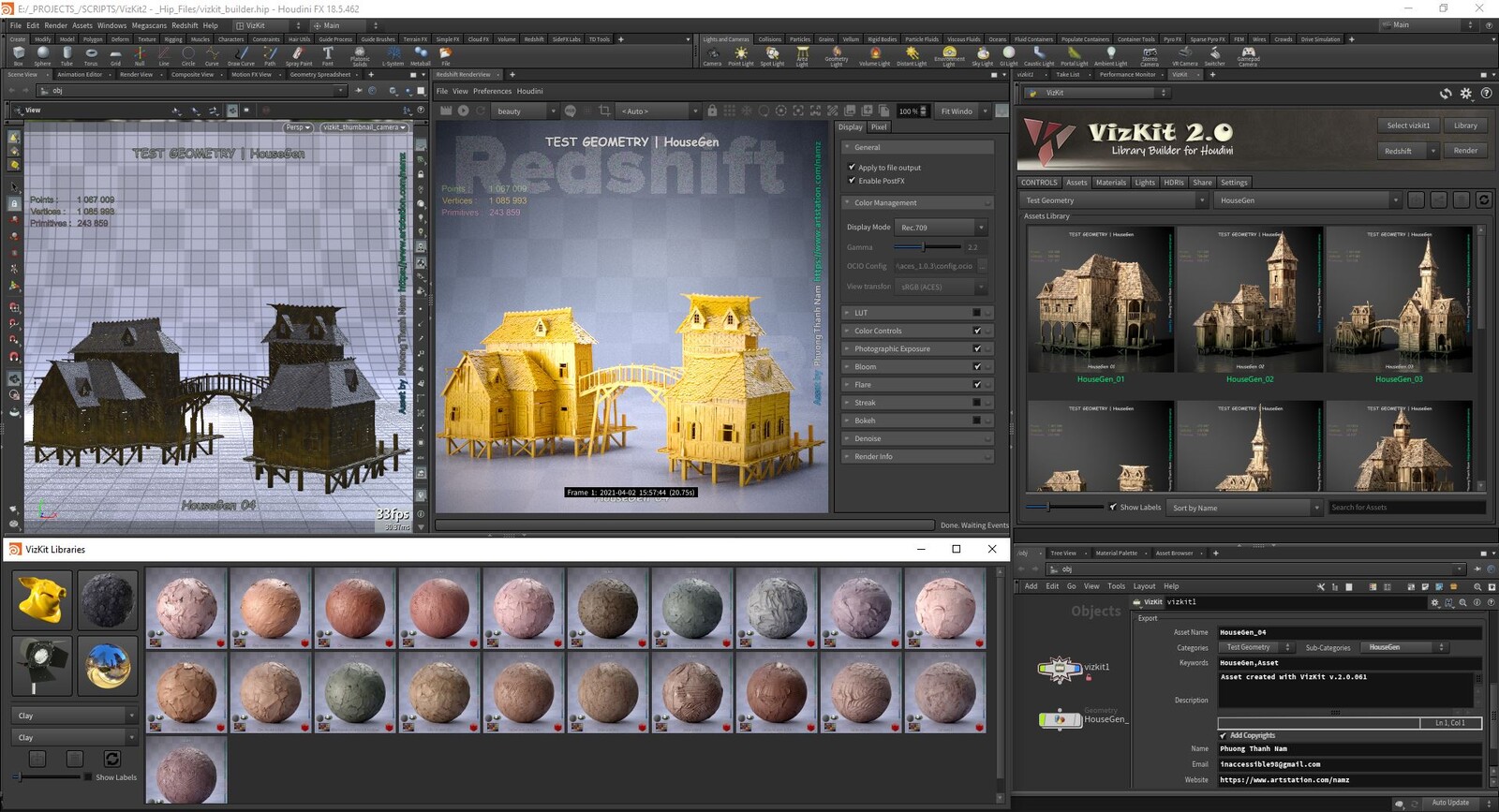Open the Sort by Name dropdown
1499x812 pixels.
[x=1245, y=508]
